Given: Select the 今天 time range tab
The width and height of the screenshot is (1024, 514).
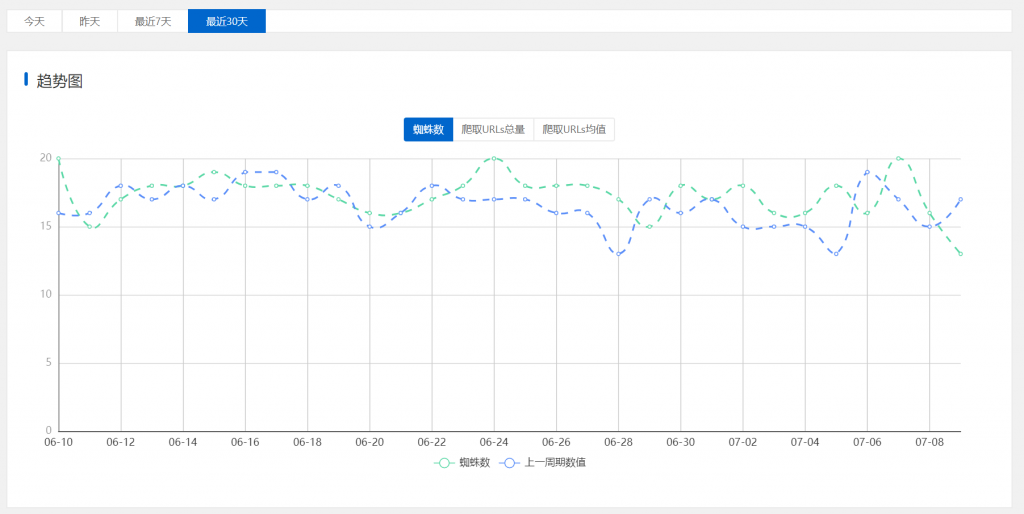Looking at the screenshot, I should (x=35, y=21).
